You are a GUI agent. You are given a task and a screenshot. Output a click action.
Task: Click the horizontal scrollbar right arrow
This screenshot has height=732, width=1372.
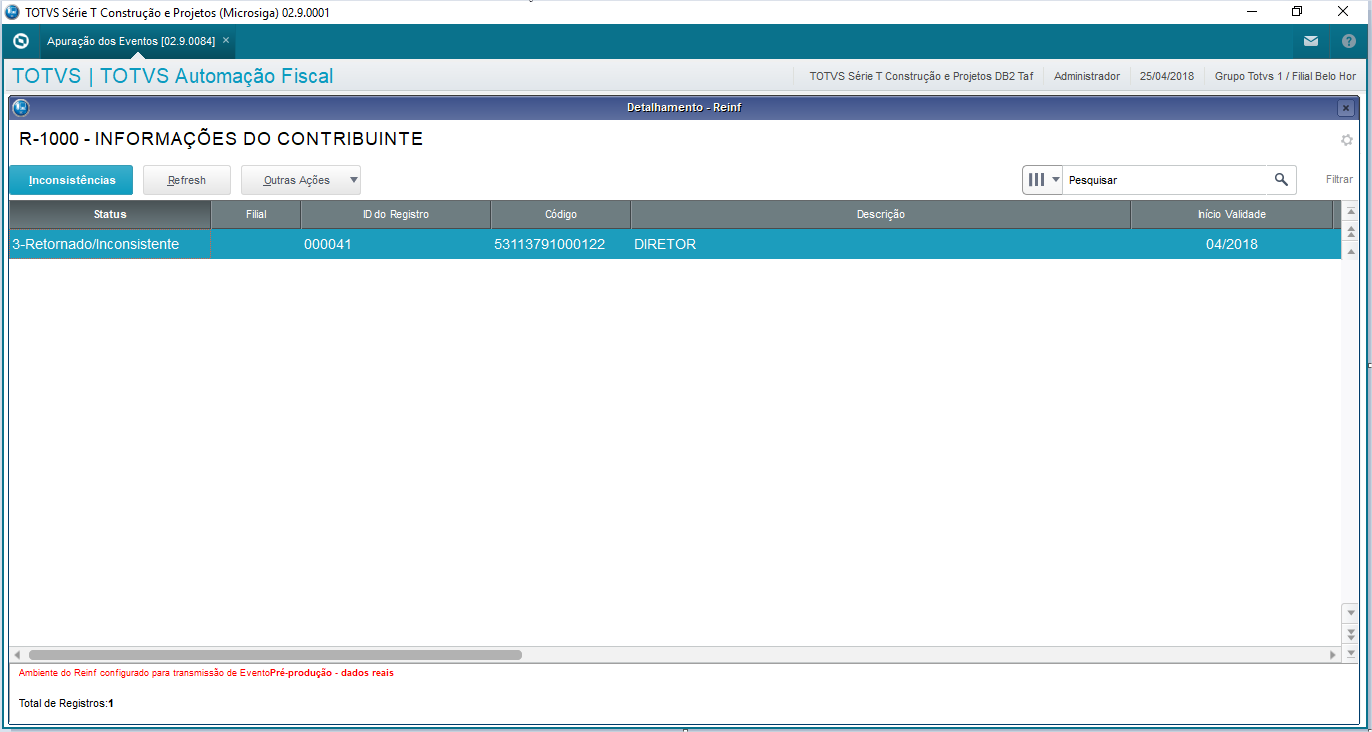point(1333,655)
